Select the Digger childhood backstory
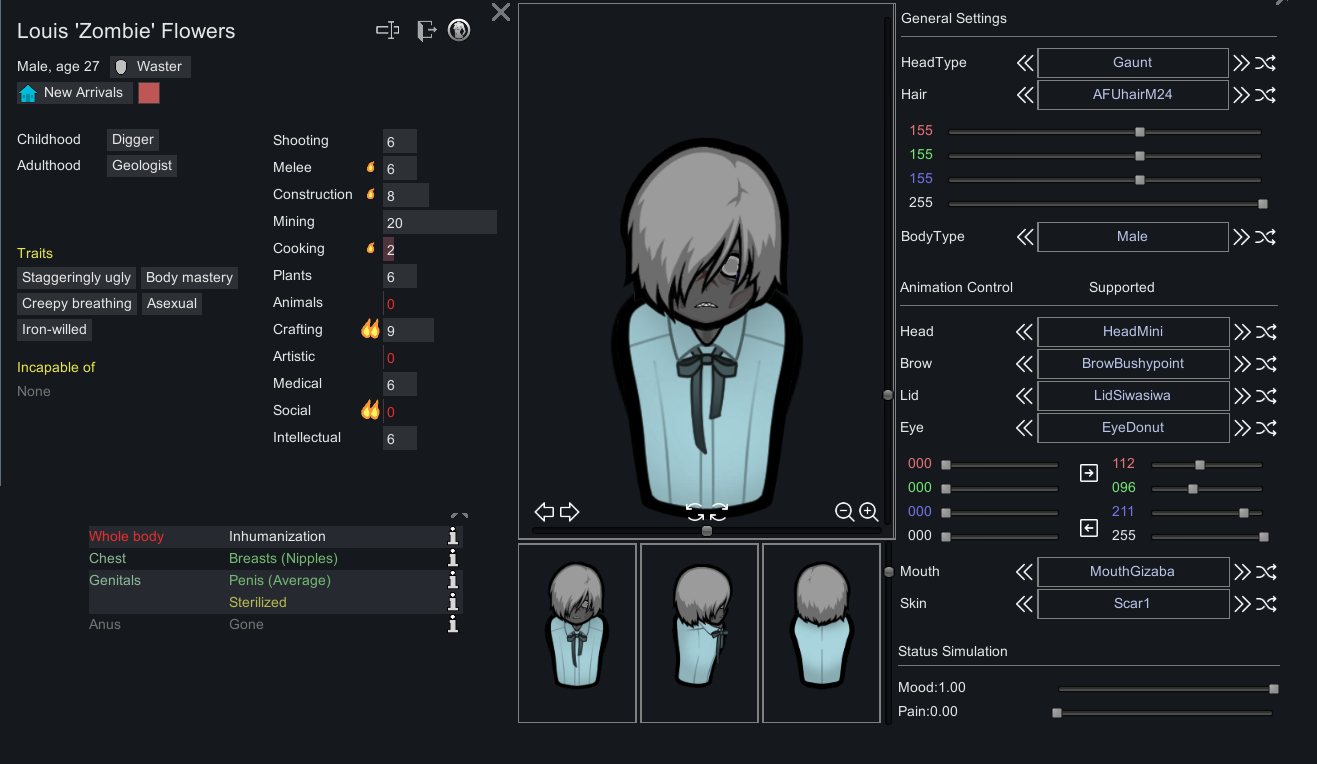Screen dimensions: 1317x764 coord(133,140)
